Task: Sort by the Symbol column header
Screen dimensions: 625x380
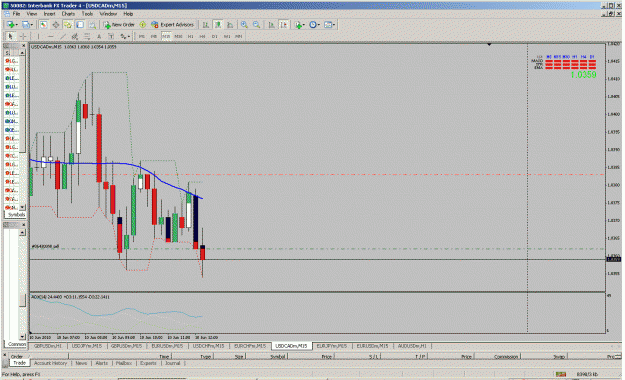Action: (x=277, y=356)
